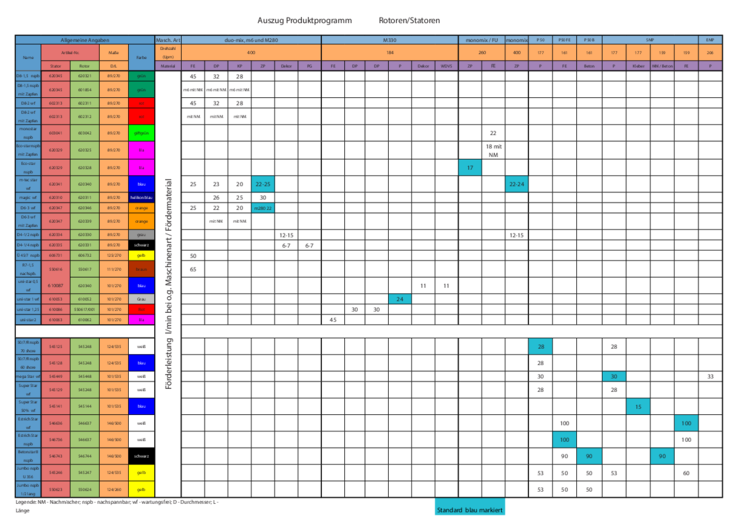This screenshot has height=519, width=730.
Task: Select the cyan '28' value box
Action: (540, 346)
